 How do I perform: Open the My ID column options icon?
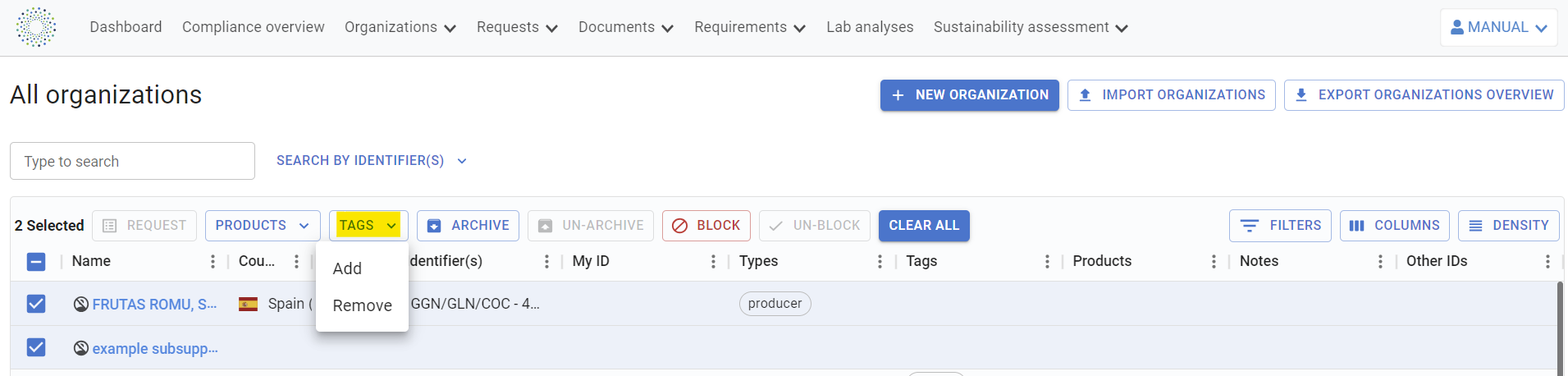(x=713, y=261)
